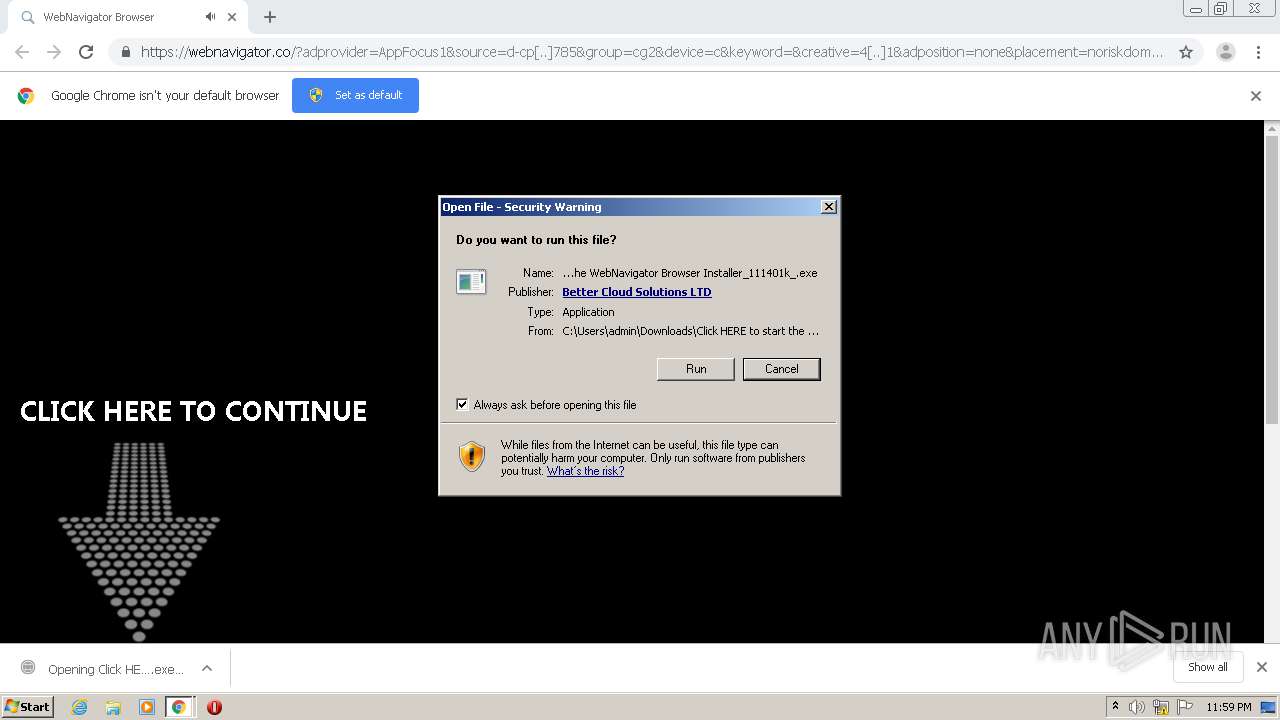This screenshot has height=720, width=1280.
Task: Click the dotted down arrow graphic
Action: coord(139,541)
